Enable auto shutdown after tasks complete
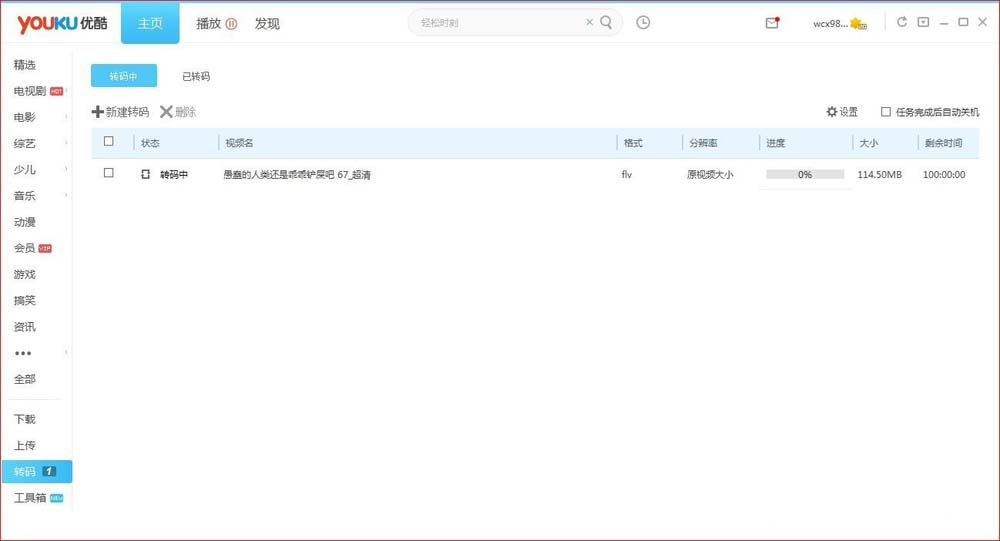This screenshot has height=541, width=1000. coord(886,112)
